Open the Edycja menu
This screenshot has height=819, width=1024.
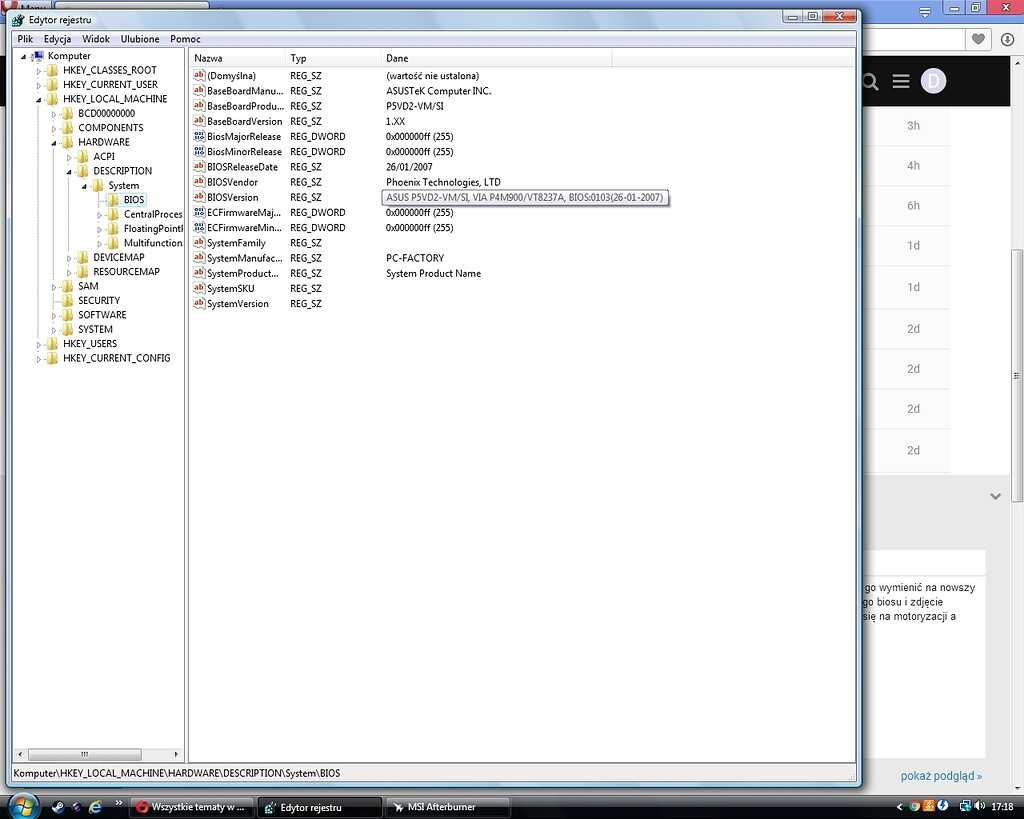pyautogui.click(x=57, y=39)
